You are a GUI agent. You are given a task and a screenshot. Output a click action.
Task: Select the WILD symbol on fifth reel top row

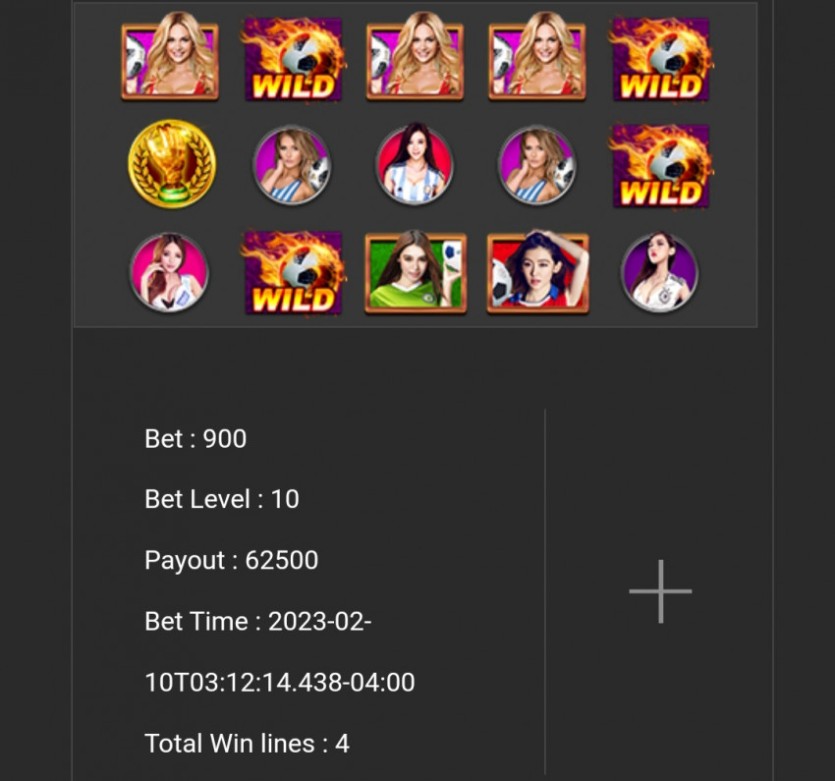tap(660, 59)
